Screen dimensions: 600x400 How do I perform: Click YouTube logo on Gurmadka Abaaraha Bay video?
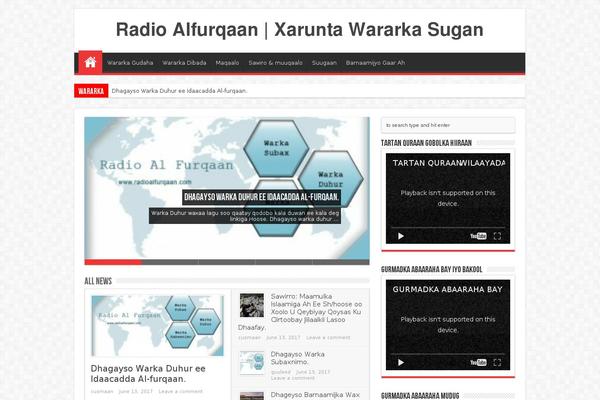point(478,363)
